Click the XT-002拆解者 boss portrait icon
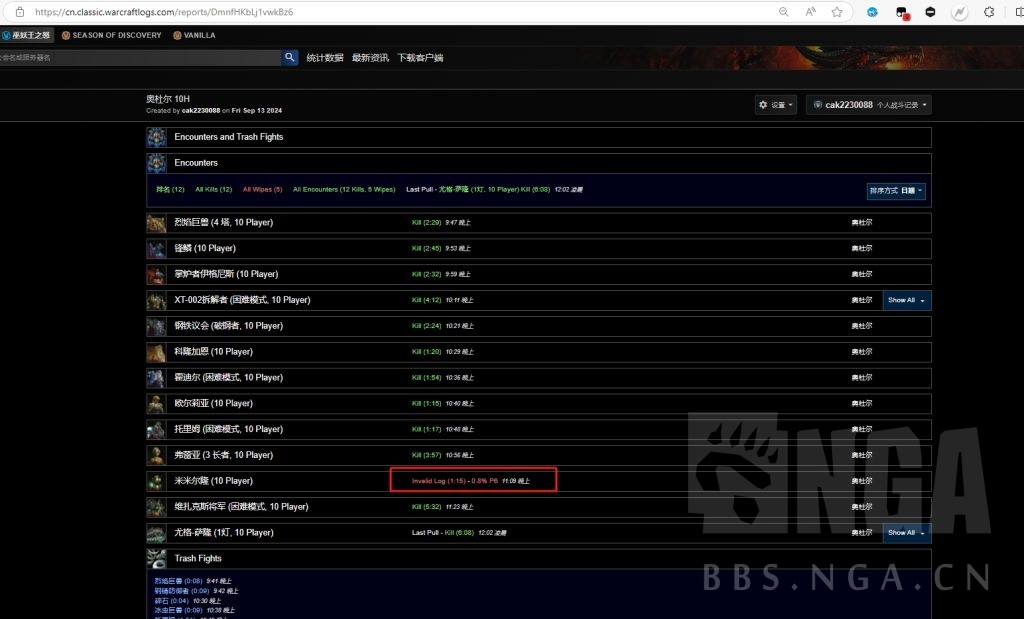 156,300
